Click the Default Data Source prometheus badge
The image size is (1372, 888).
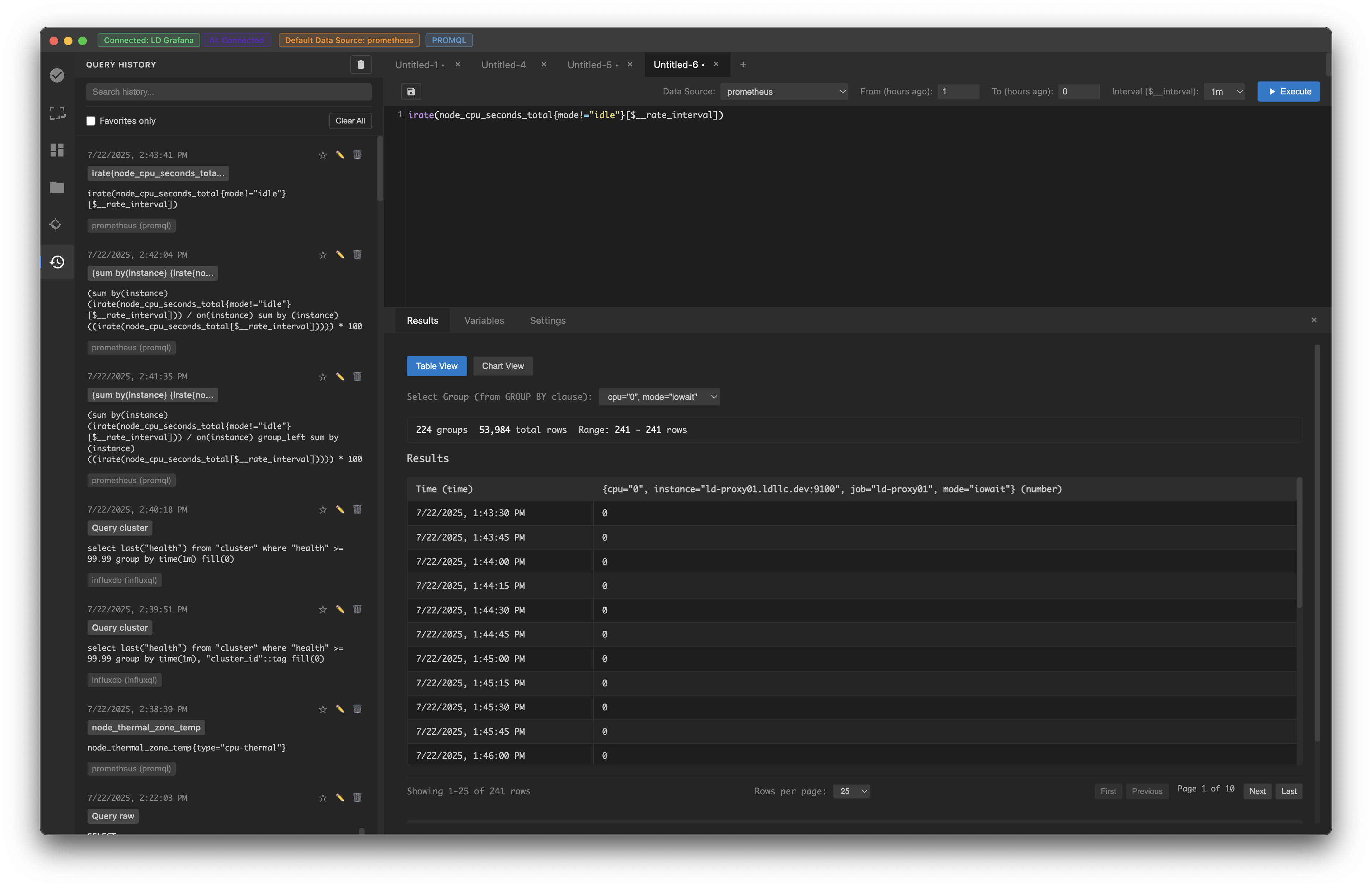349,40
